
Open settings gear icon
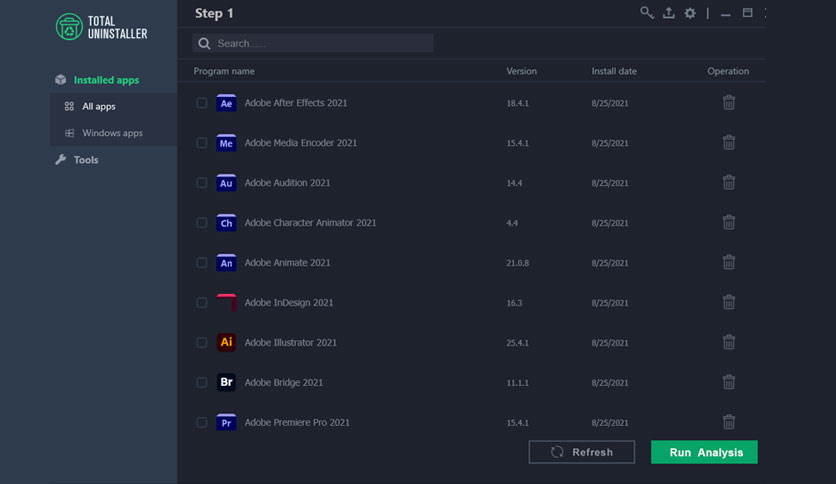point(690,13)
